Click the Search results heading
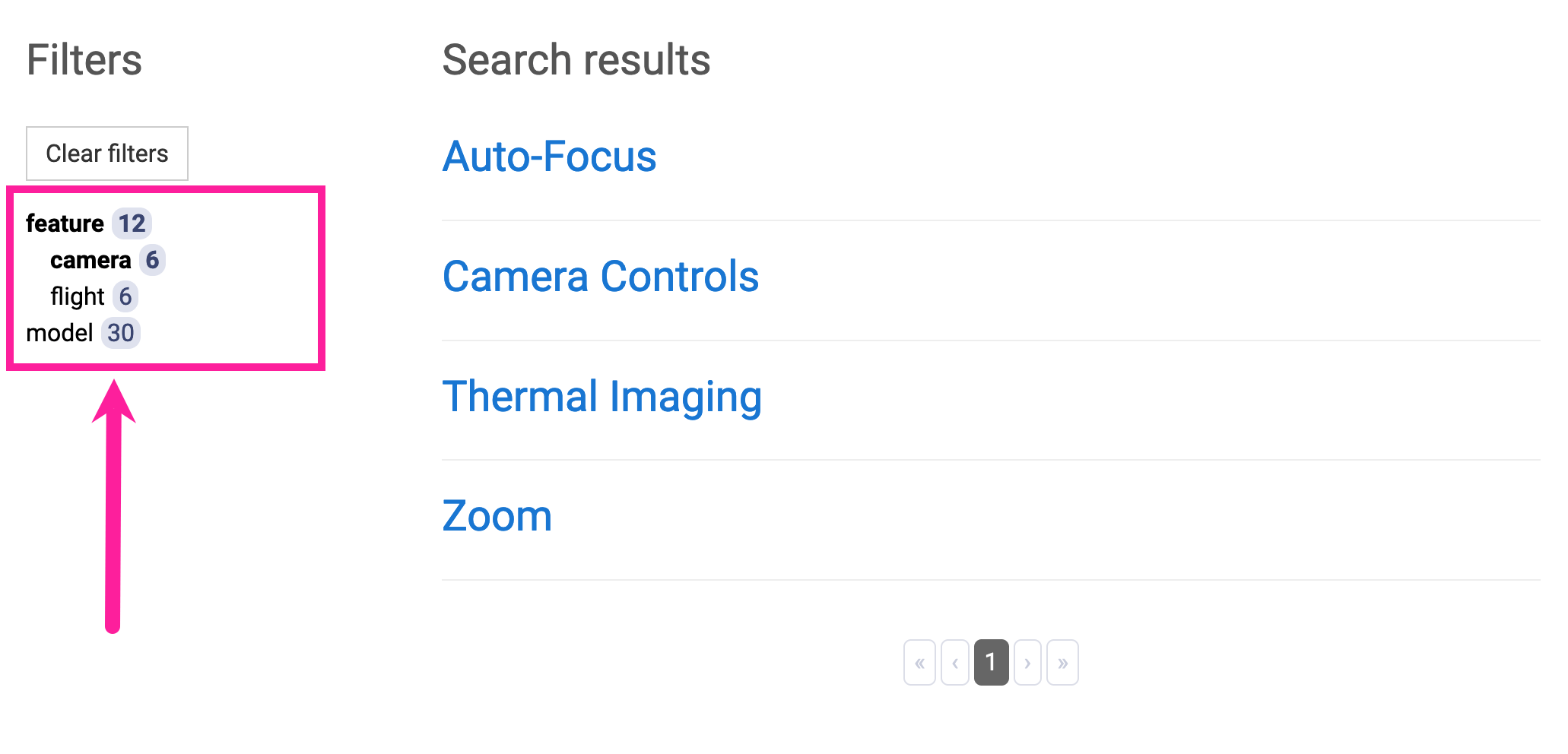The height and width of the screenshot is (754, 1568). click(x=576, y=59)
